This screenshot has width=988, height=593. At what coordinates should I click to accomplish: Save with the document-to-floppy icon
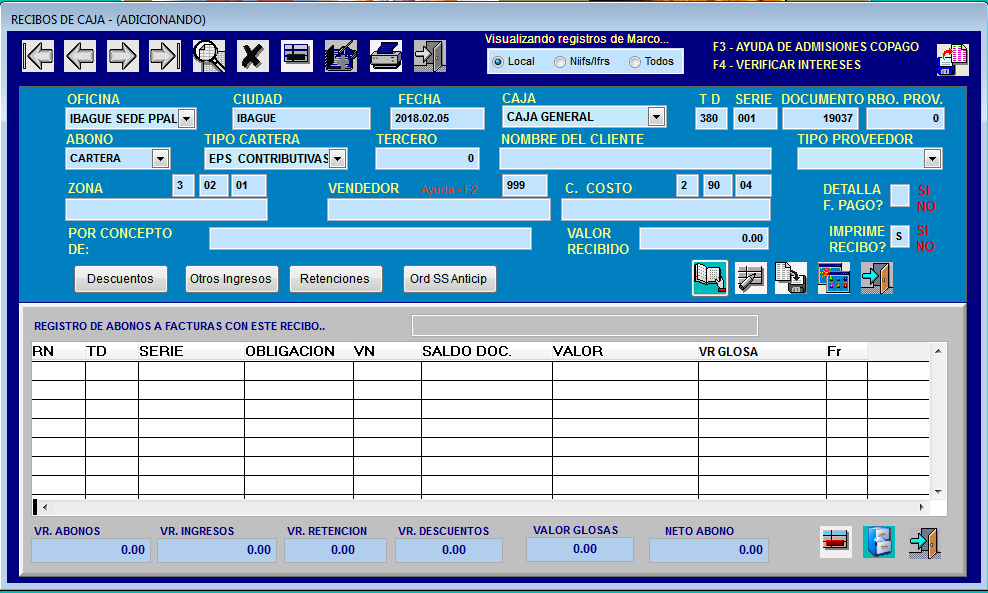point(791,278)
